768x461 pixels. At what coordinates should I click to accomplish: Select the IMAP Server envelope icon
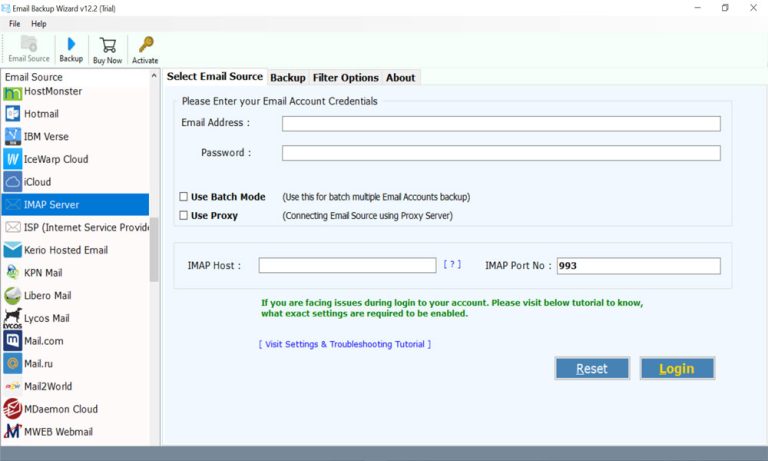point(13,205)
